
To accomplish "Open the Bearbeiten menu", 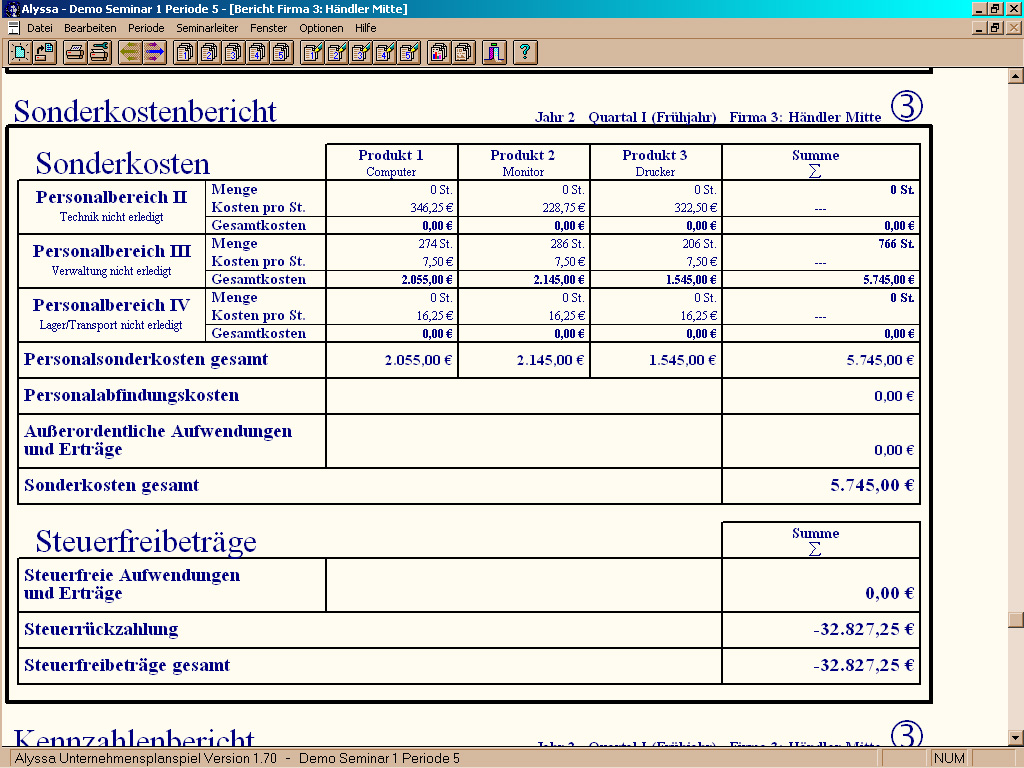I will [x=90, y=28].
